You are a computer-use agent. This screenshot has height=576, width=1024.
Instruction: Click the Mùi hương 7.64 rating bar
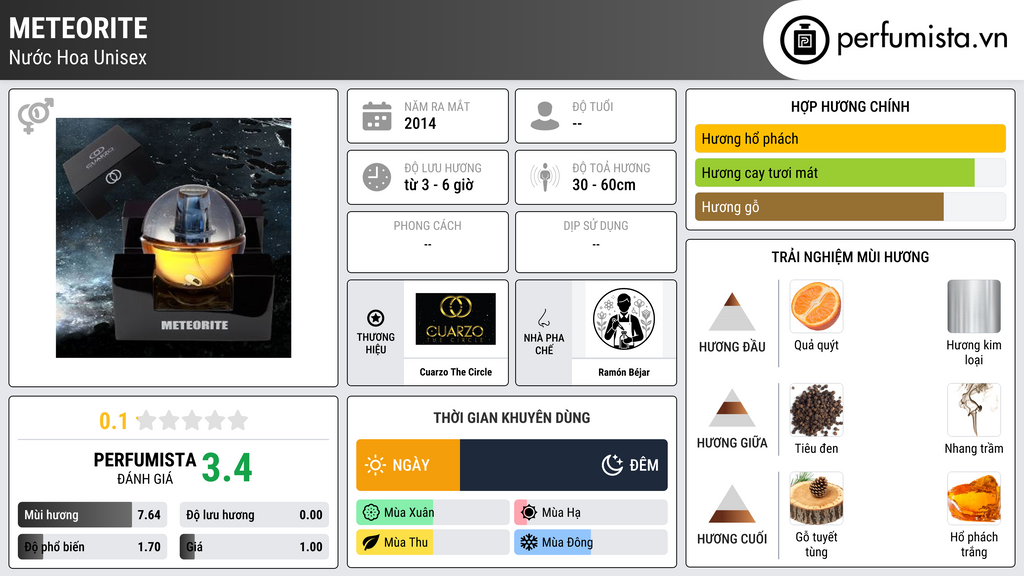[x=92, y=515]
